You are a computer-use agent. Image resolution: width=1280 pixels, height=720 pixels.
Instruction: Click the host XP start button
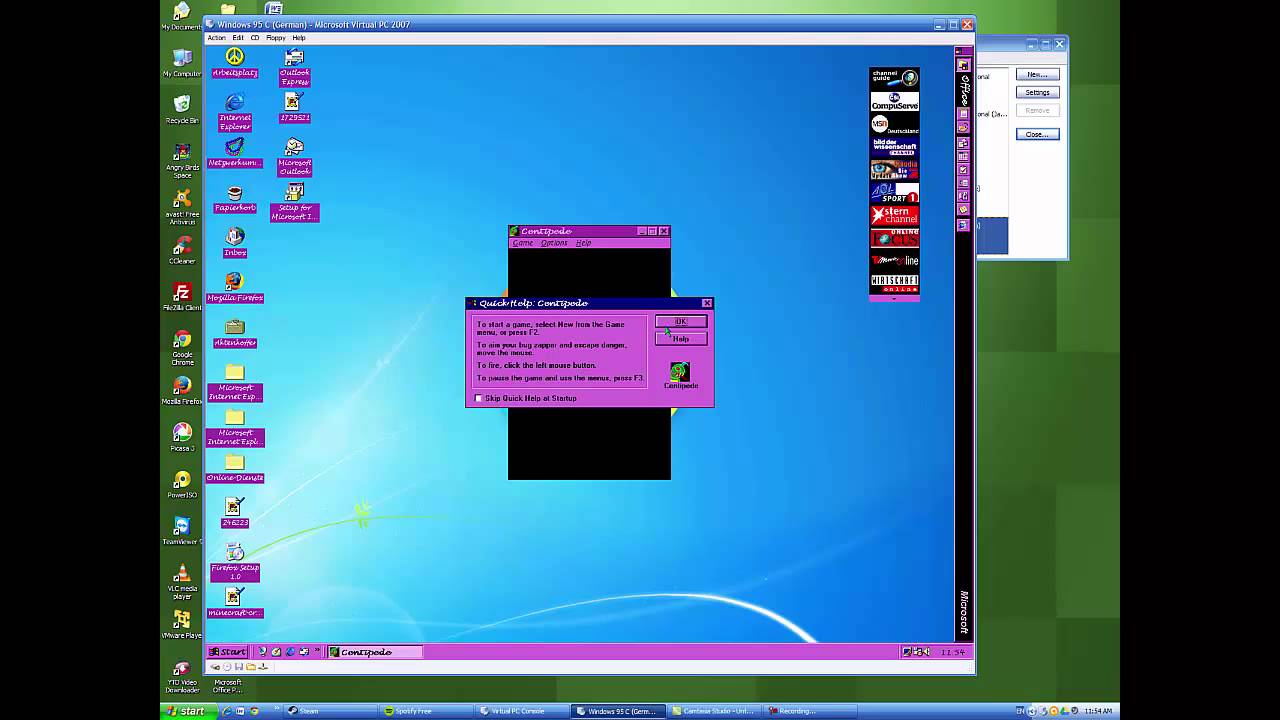[x=186, y=711]
